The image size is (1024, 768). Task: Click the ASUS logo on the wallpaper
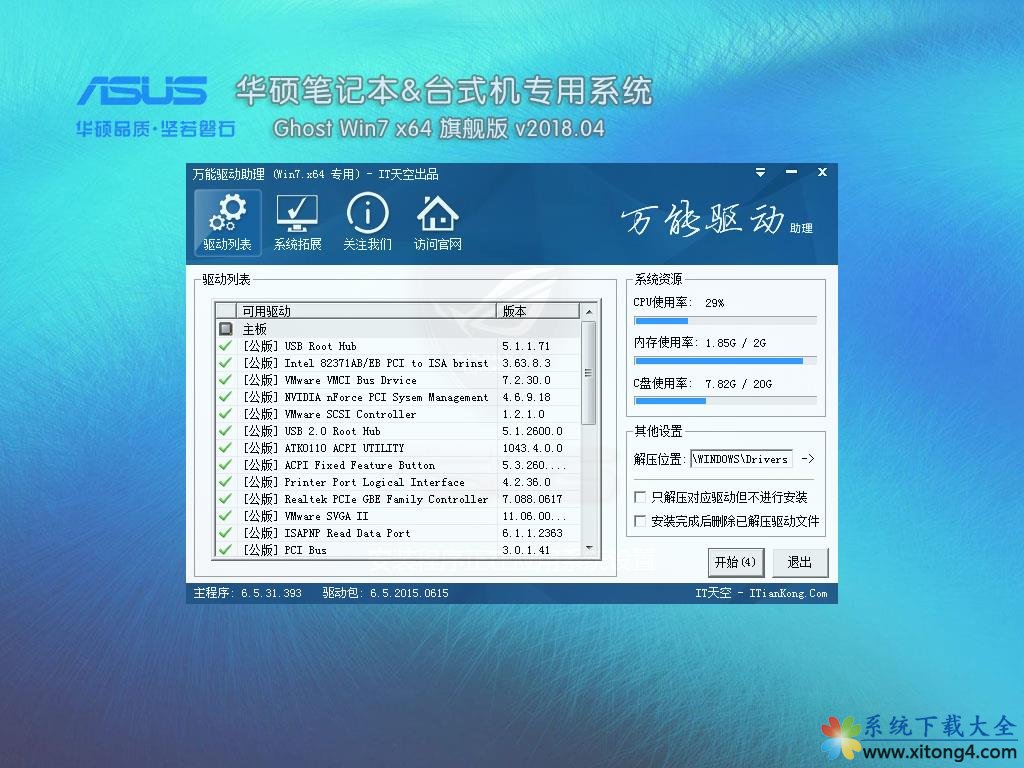(142, 90)
